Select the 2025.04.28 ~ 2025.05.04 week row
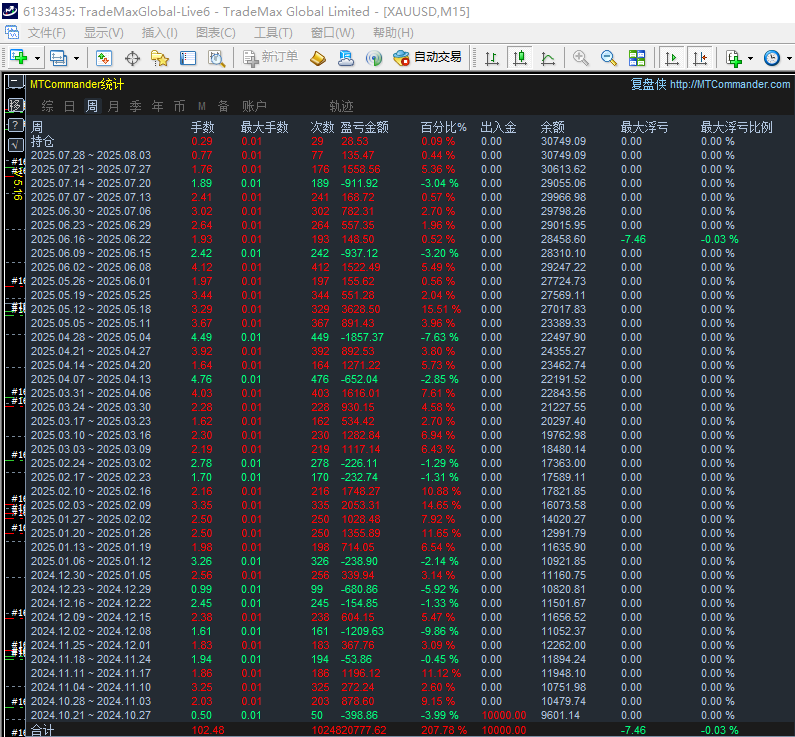795x737 pixels. point(90,337)
